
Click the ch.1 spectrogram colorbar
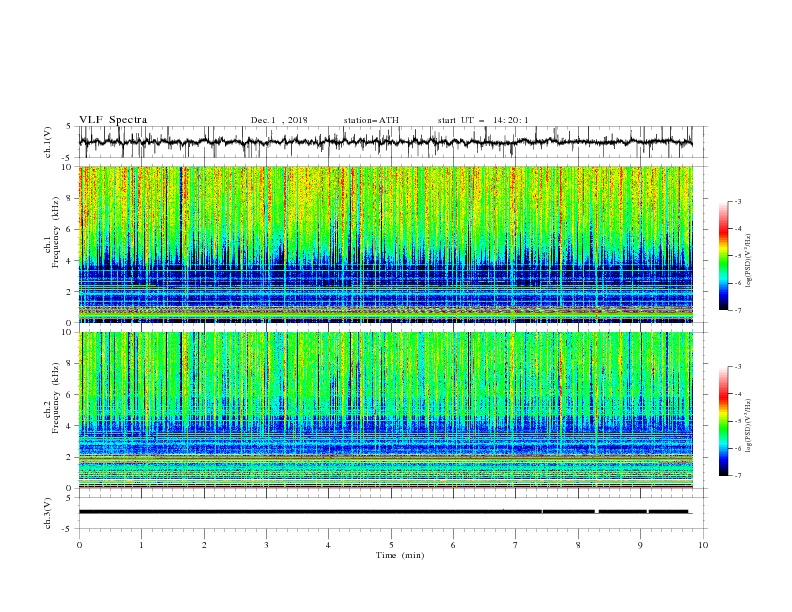coord(724,256)
